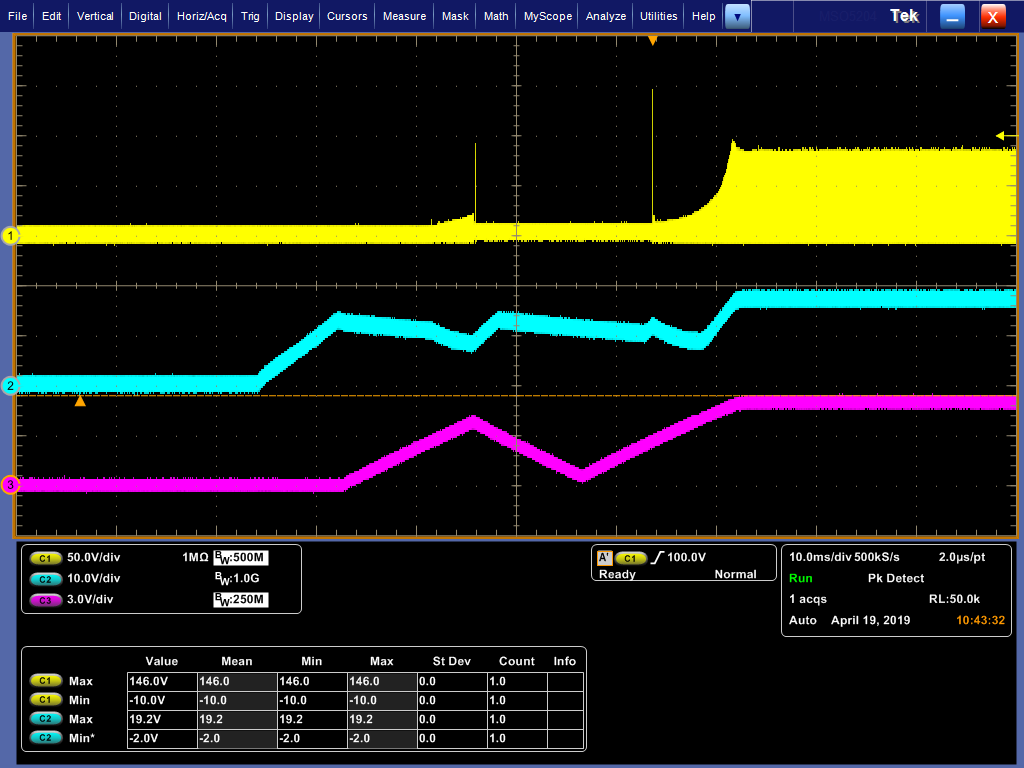Click the Normal trigger mode text
This screenshot has width=1024, height=768.
[x=735, y=575]
